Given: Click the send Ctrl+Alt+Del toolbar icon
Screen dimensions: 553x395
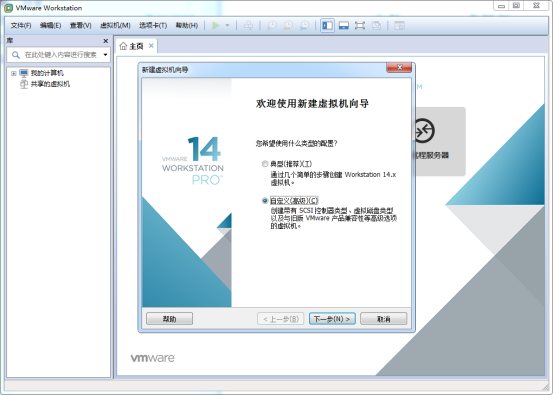Looking at the screenshot, I should (x=248, y=25).
